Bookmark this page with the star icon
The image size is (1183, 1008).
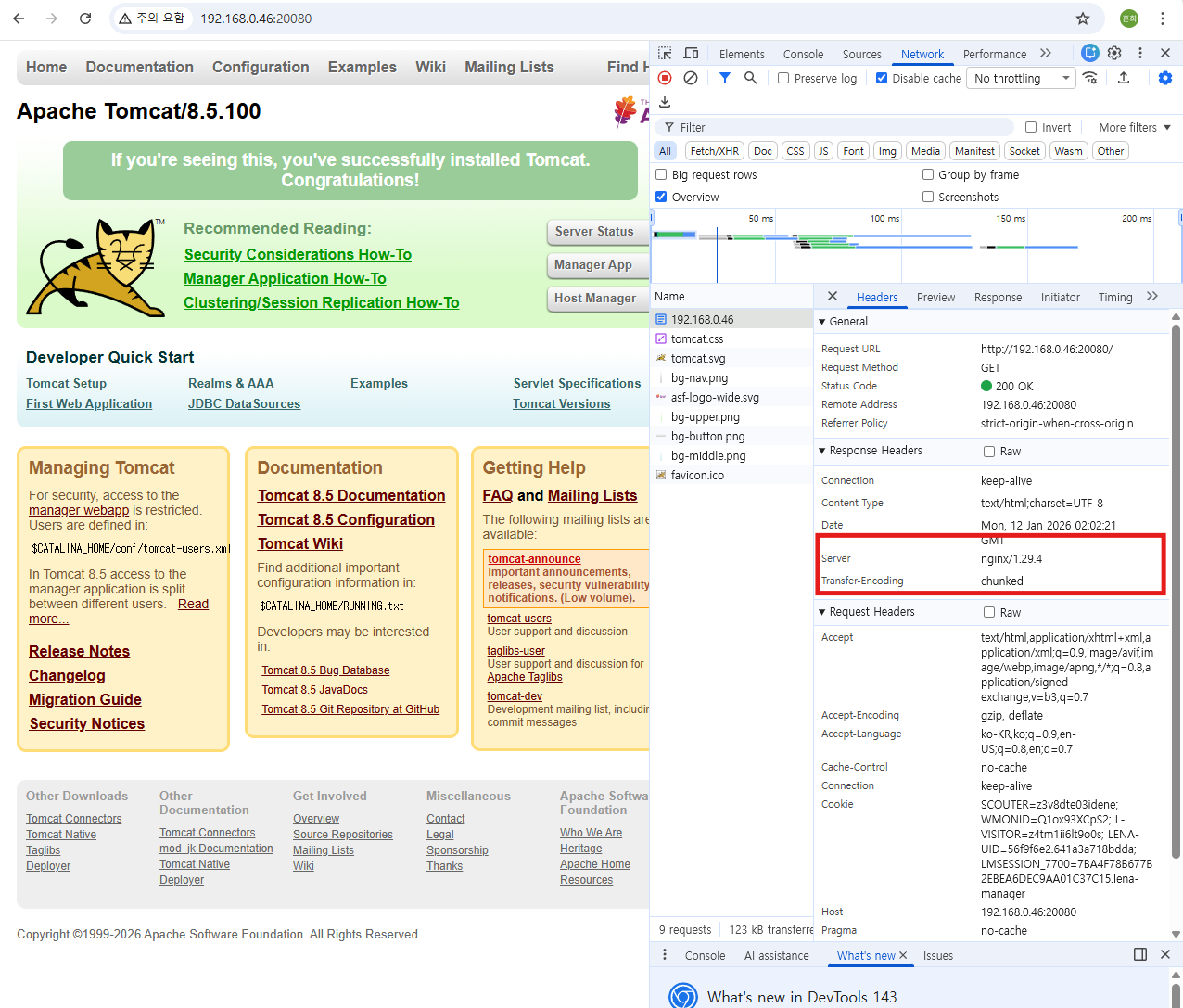(1083, 19)
